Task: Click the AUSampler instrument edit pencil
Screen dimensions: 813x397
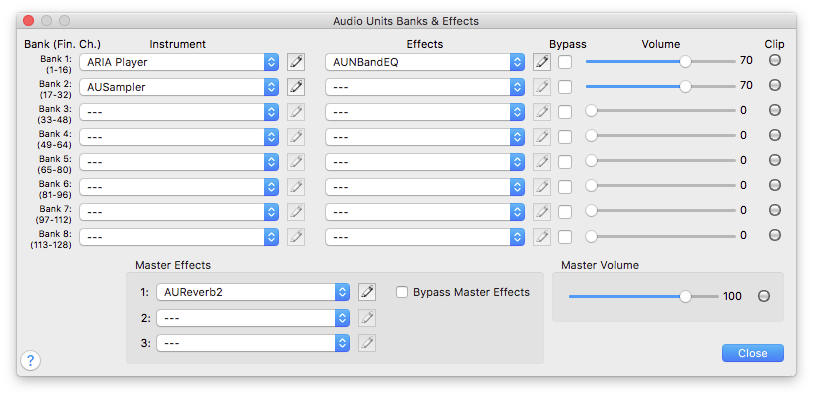Action: (296, 87)
